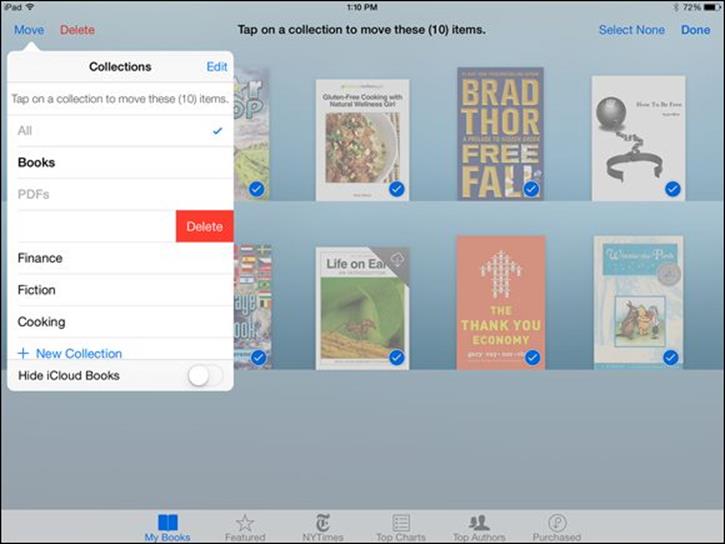Tap the iCloud download badge on Life on Earth
725x544 pixels.
pos(397,260)
